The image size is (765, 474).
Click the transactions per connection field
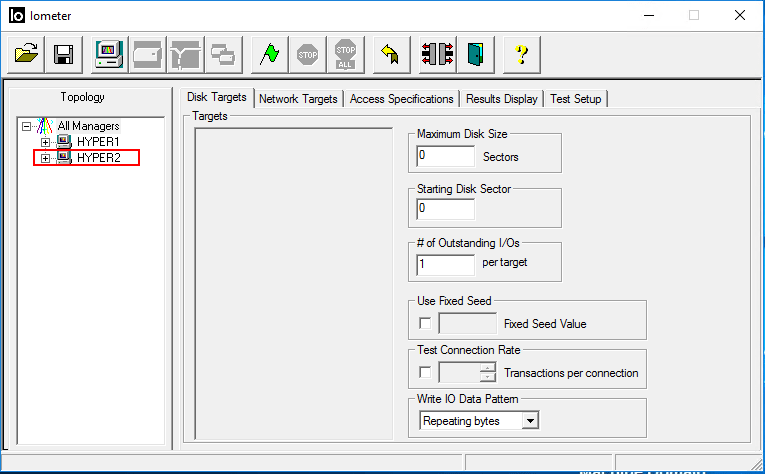[459, 372]
